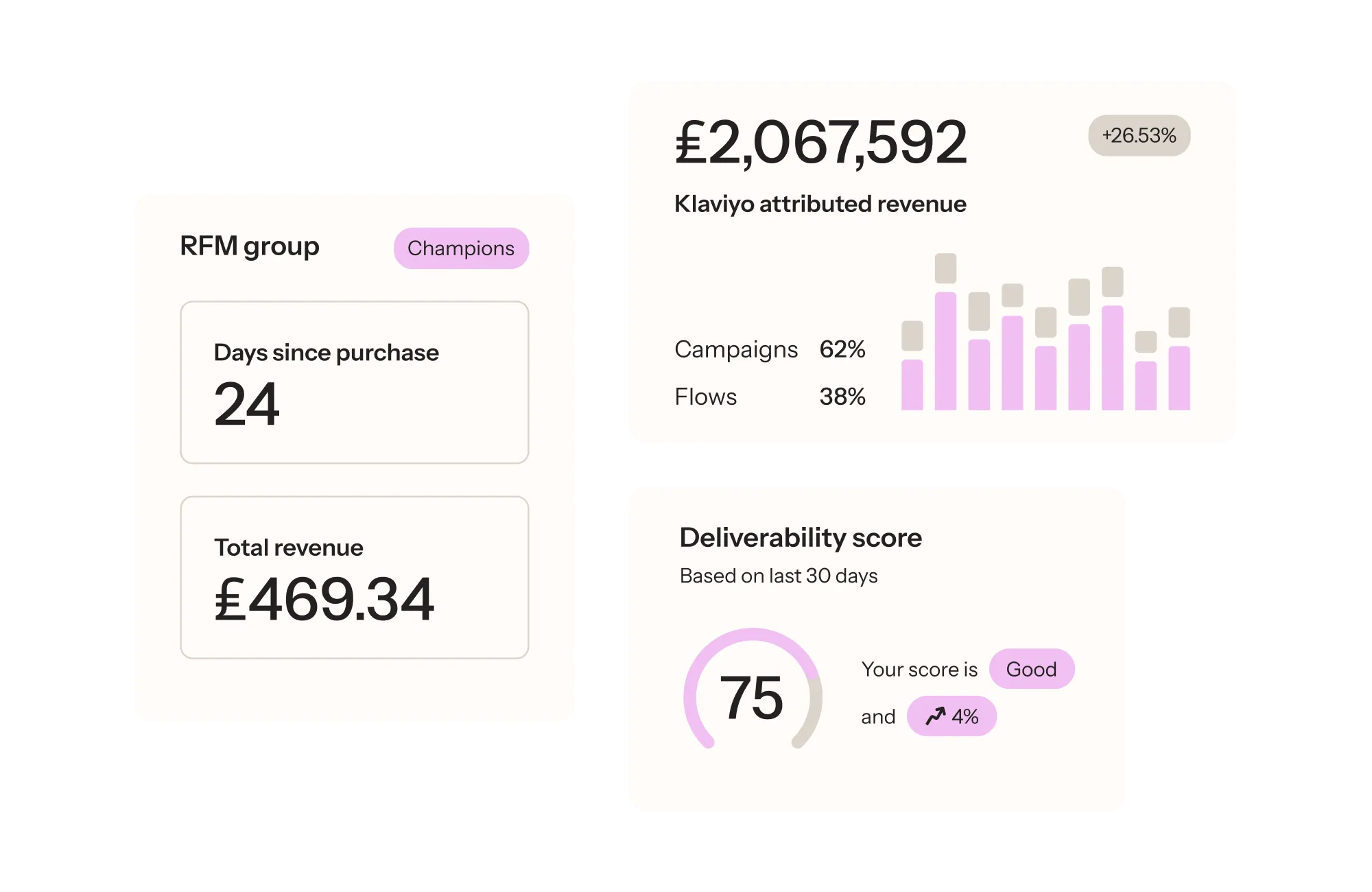This screenshot has width=1372, height=892.
Task: Click the £469.34 total revenue value
Action: pyautogui.click(x=324, y=600)
